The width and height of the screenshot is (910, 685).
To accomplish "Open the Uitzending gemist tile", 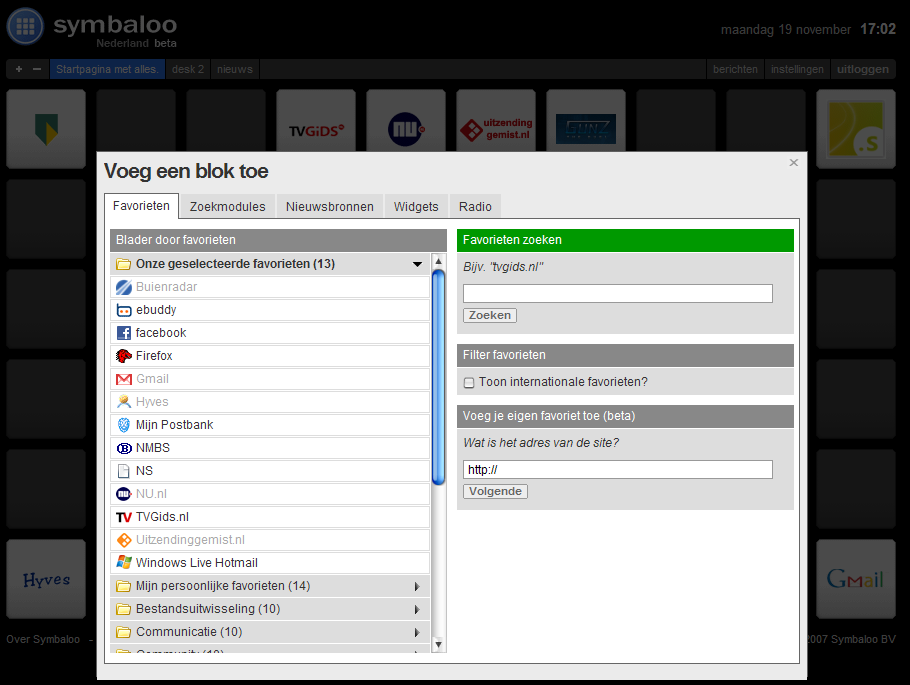I will tap(496, 121).
